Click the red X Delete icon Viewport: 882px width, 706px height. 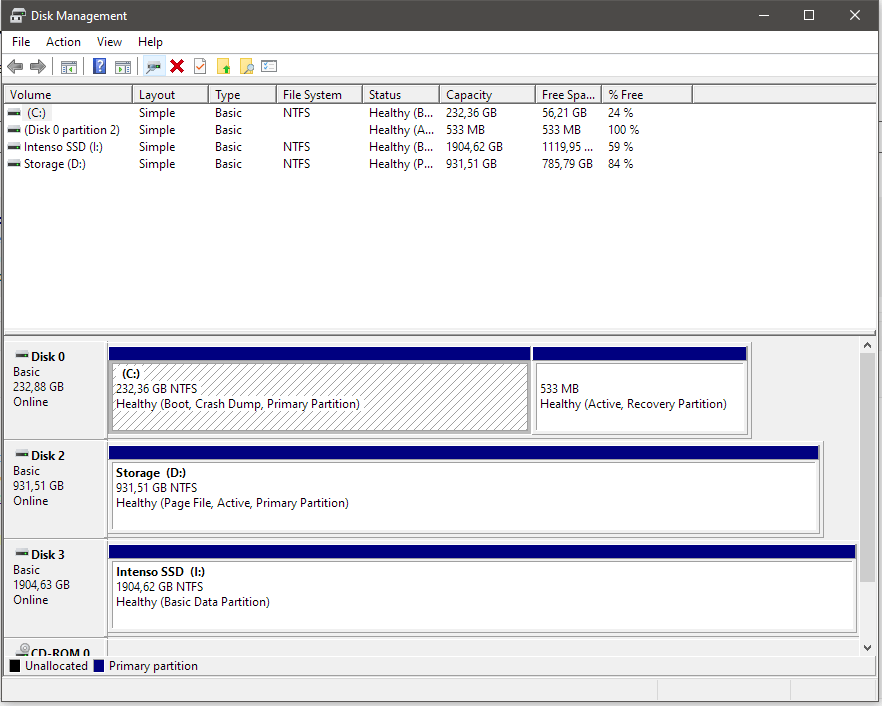[x=177, y=66]
